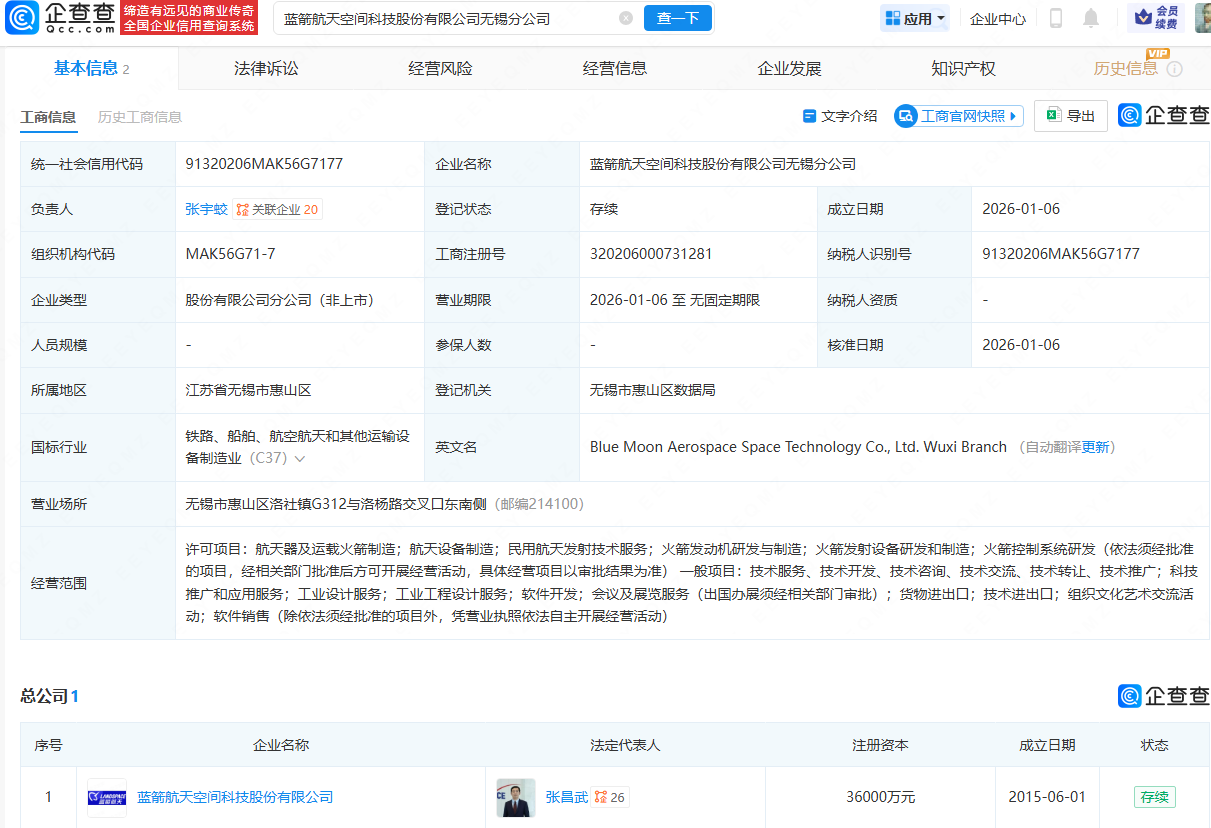Screen dimensions: 1211x828
Task: Clear the search box with the X icon
Action: pyautogui.click(x=626, y=18)
